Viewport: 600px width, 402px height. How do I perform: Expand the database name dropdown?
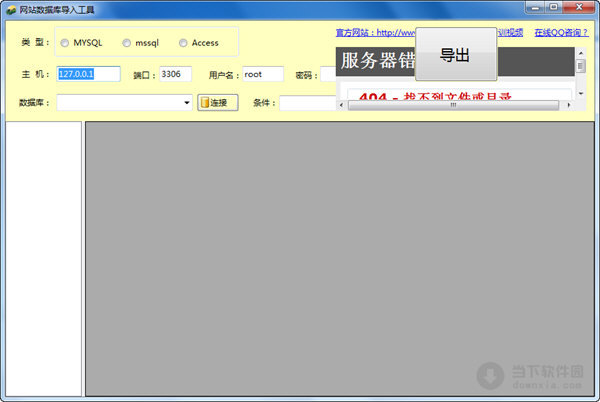click(187, 102)
